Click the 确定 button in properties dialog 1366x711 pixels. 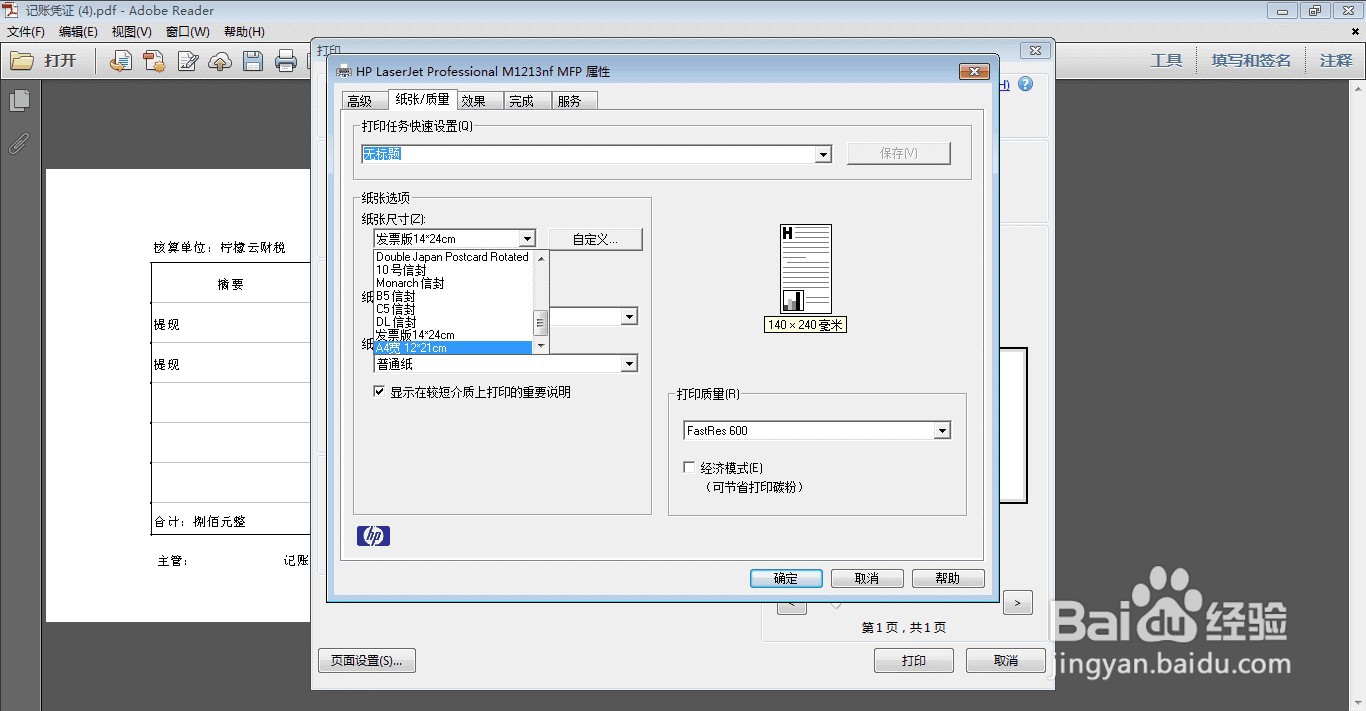pyautogui.click(x=786, y=578)
